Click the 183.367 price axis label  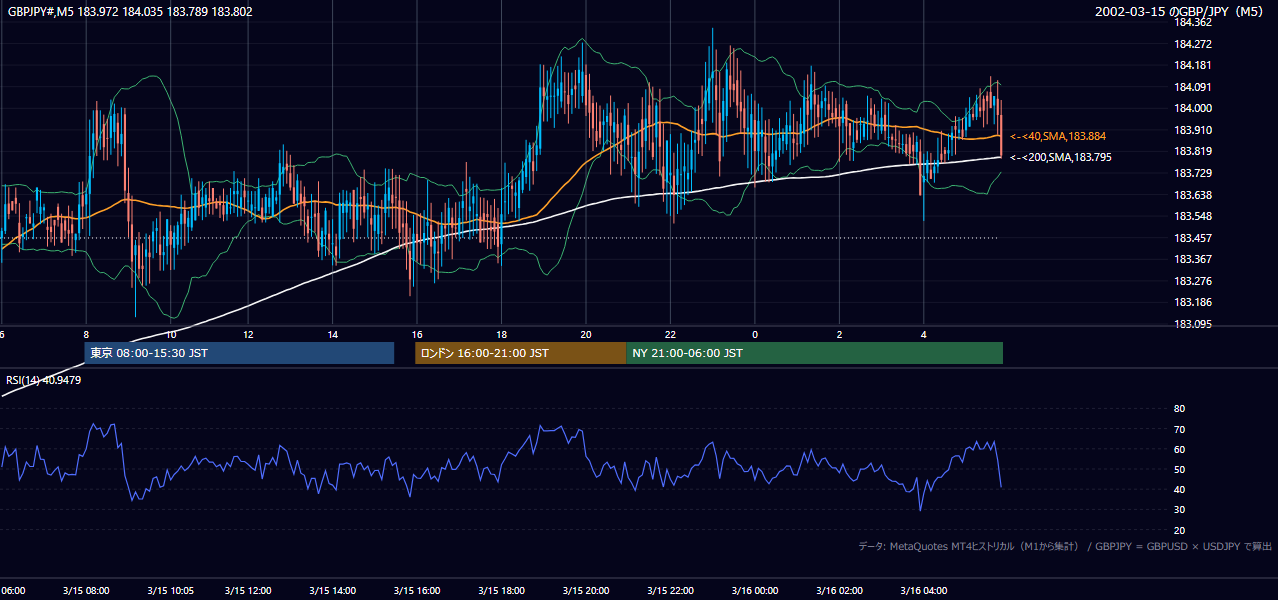(x=1193, y=259)
